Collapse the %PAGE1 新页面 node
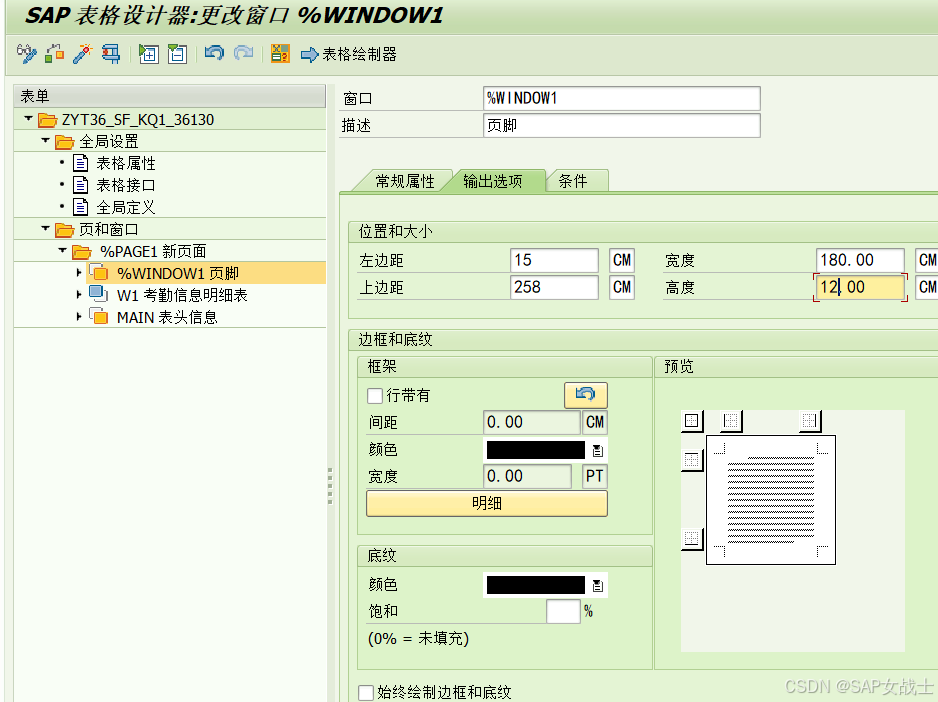Screen dimensions: 938x702 (62, 250)
